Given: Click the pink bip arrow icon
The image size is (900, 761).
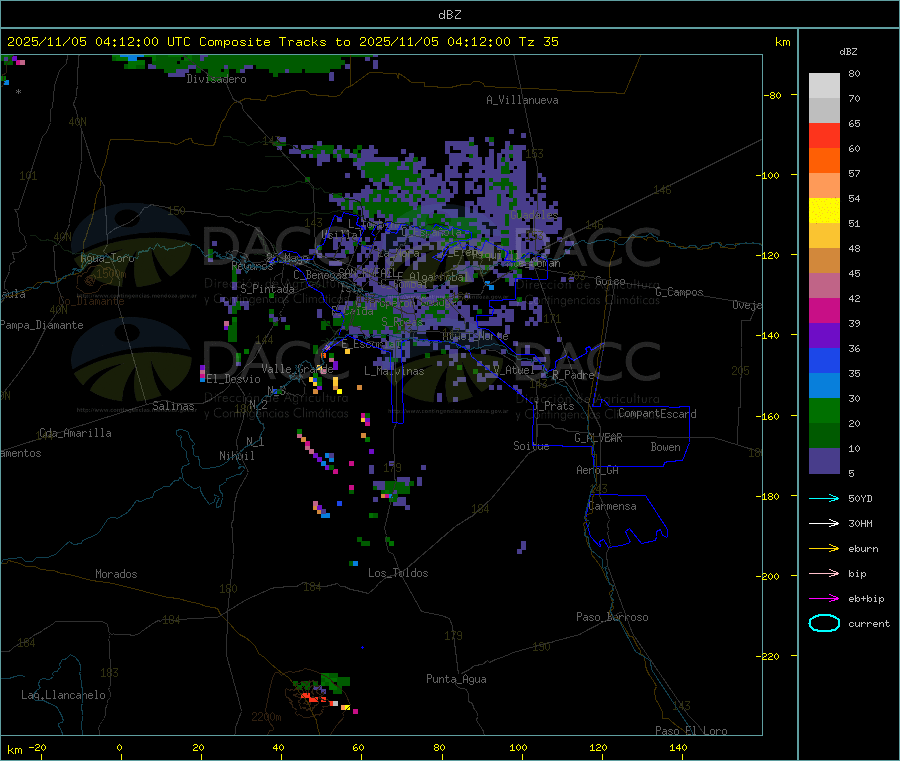Looking at the screenshot, I should tap(824, 573).
